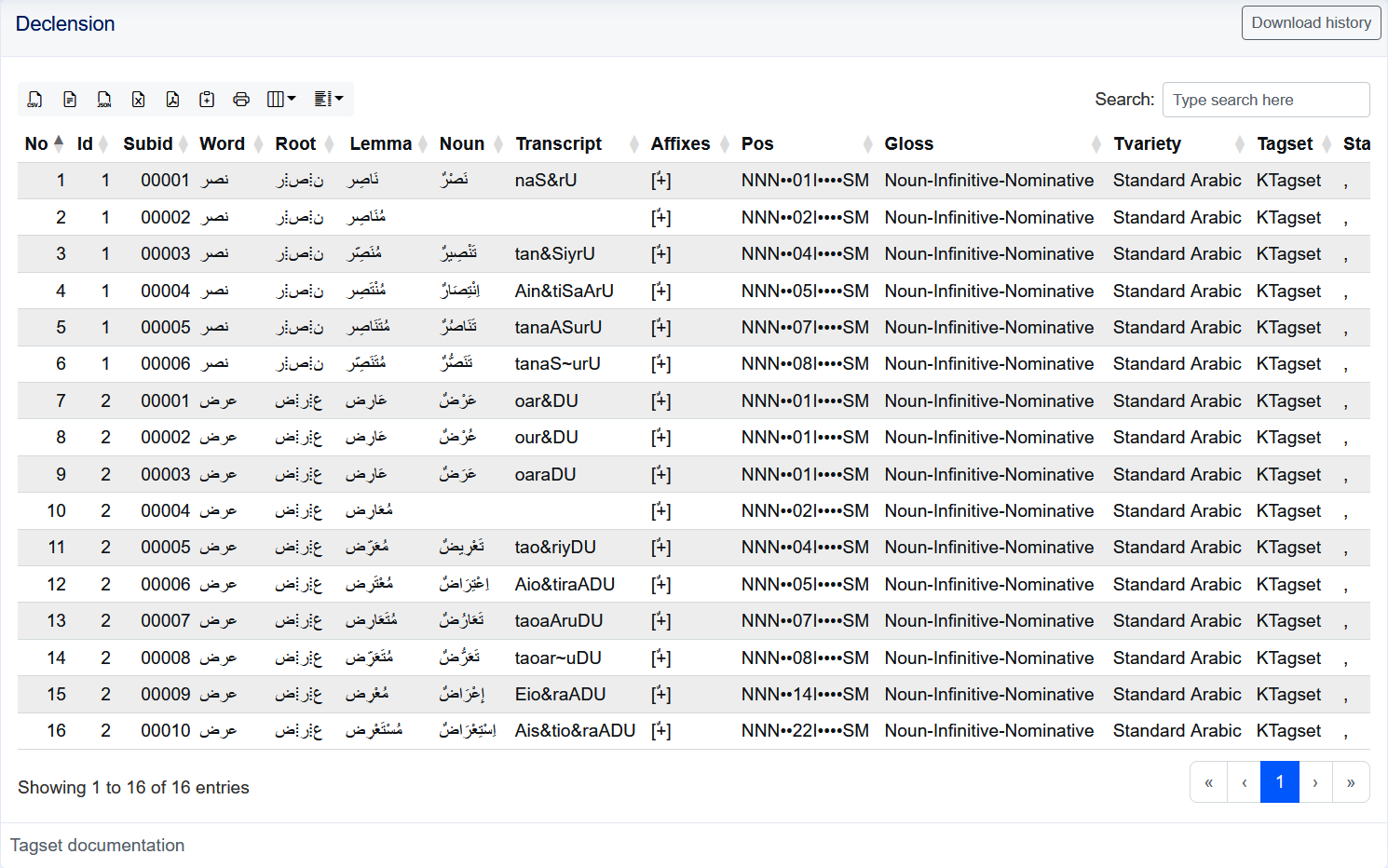The image size is (1388, 868).
Task: Go to the first page of results
Action: [1208, 782]
